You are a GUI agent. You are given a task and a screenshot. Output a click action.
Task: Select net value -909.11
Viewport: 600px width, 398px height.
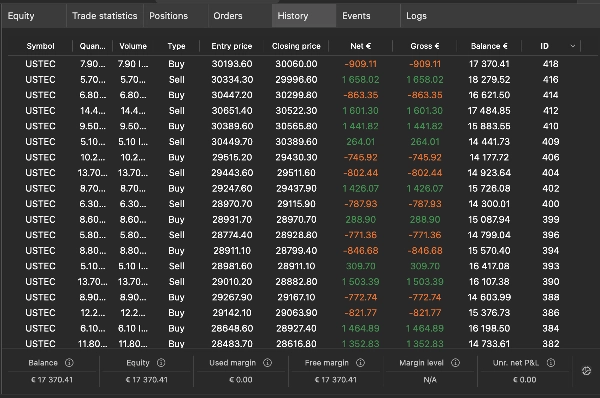pyautogui.click(x=360, y=64)
